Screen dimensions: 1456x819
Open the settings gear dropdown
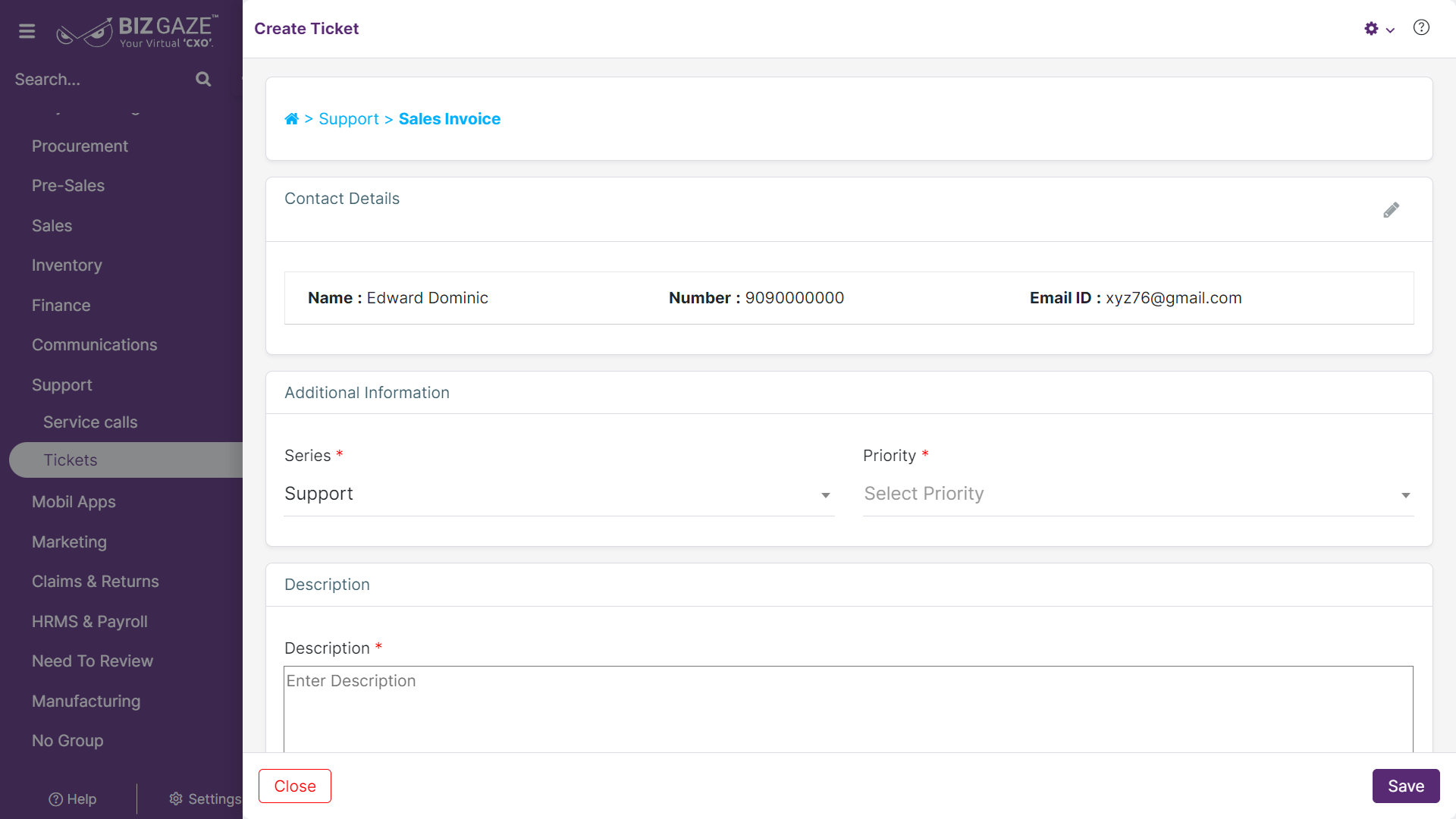[1379, 29]
